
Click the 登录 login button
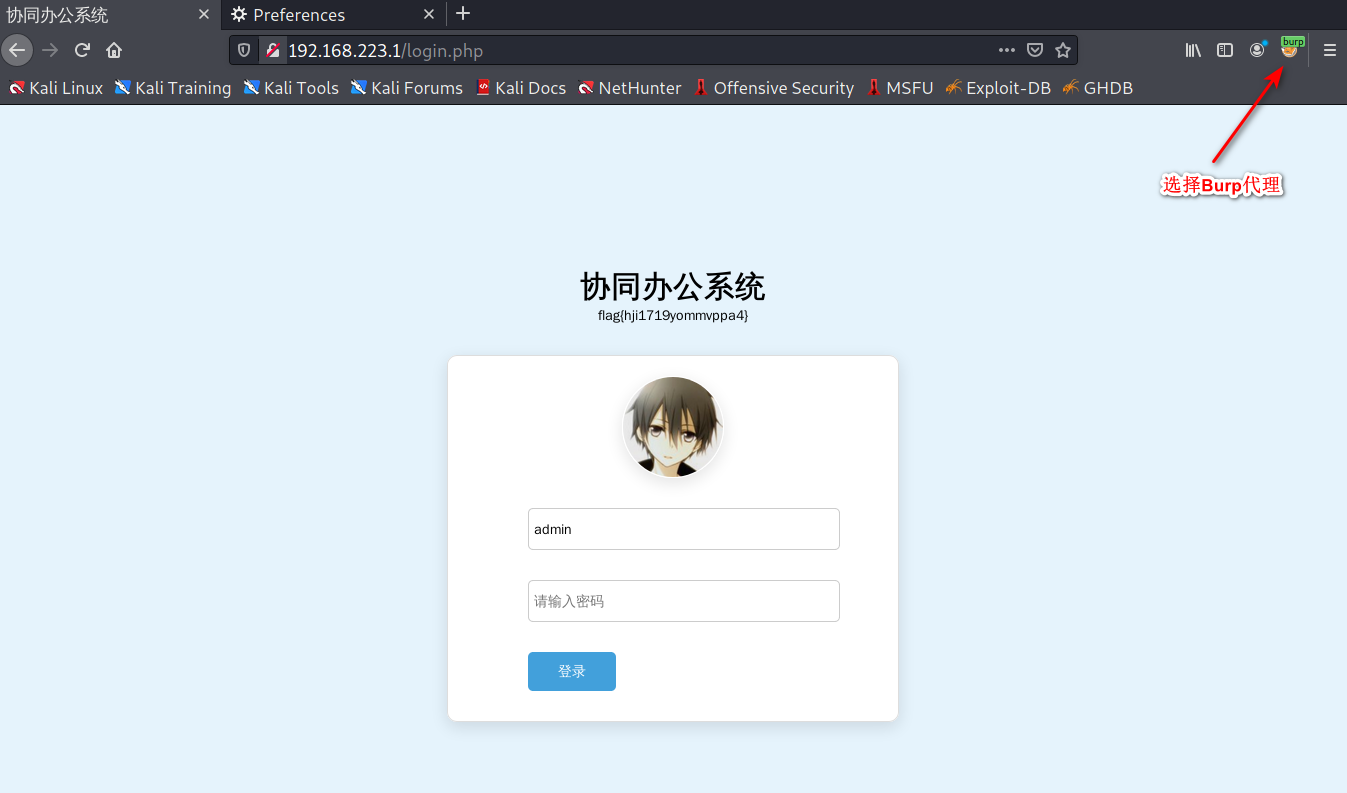[571, 671]
